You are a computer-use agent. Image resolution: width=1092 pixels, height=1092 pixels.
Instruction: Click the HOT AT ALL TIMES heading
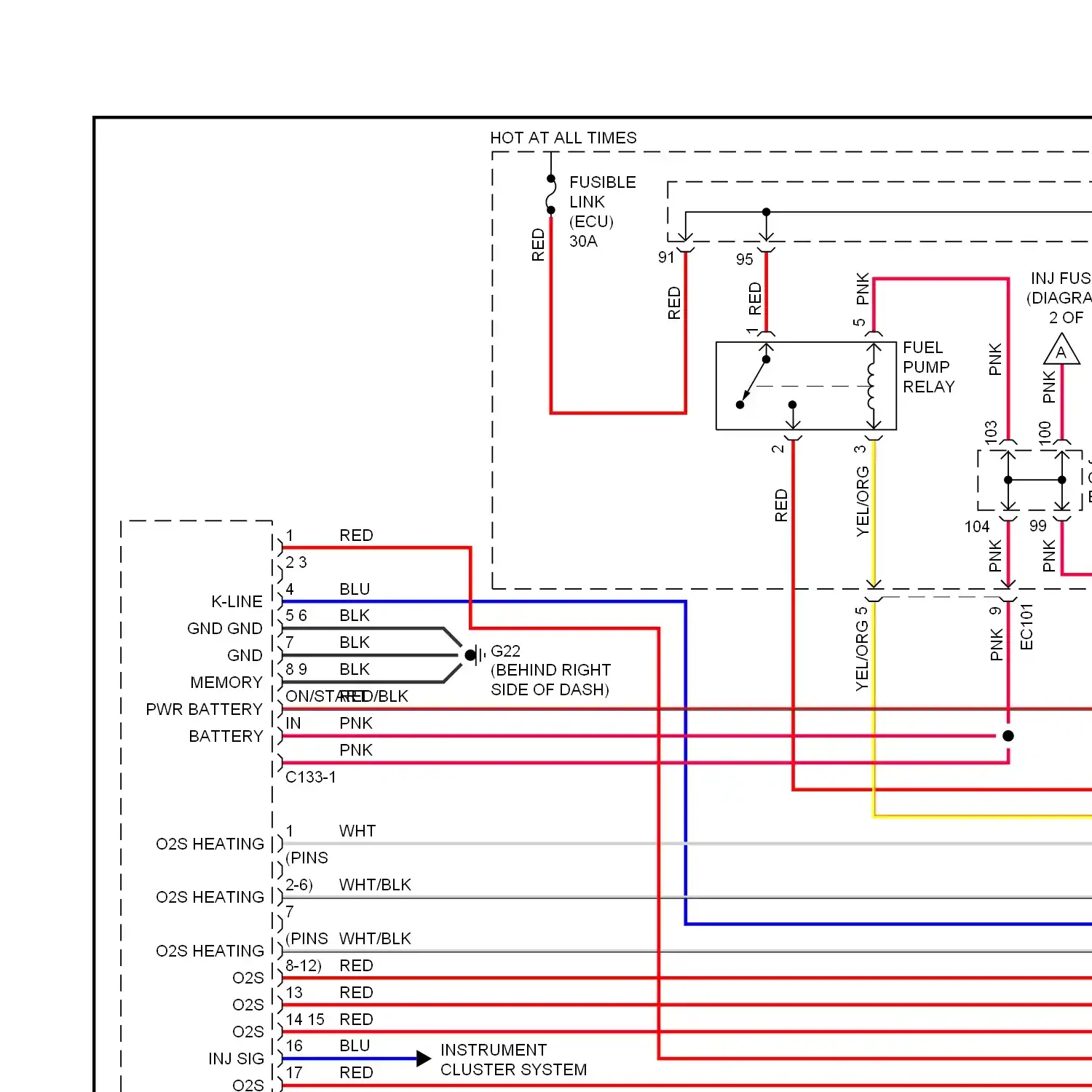coord(563,138)
